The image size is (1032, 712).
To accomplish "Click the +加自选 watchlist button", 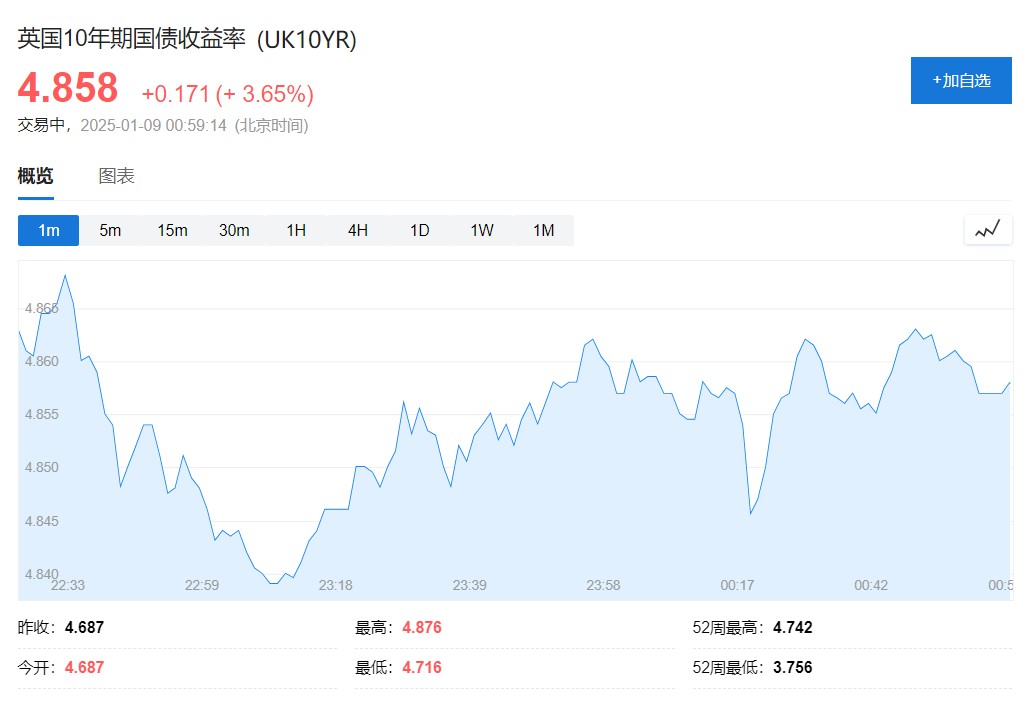I will (x=961, y=81).
